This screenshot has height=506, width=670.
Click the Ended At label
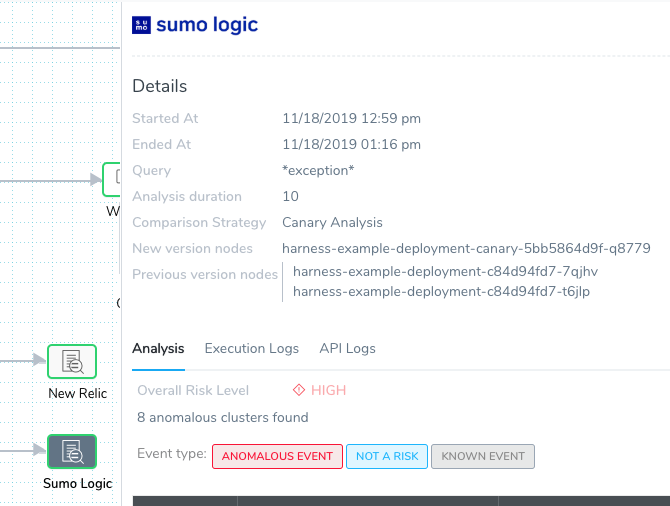[x=162, y=144]
